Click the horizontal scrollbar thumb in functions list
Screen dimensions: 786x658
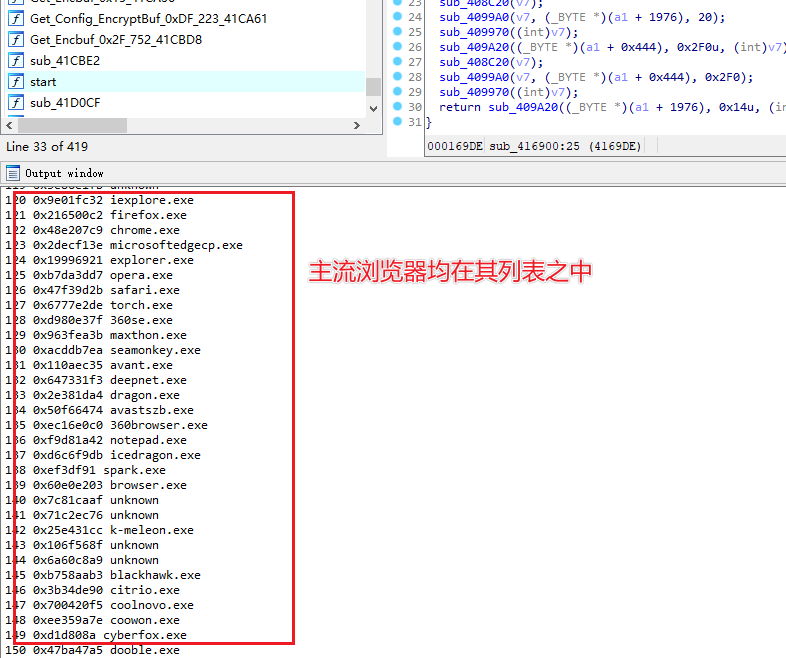click(x=71, y=125)
